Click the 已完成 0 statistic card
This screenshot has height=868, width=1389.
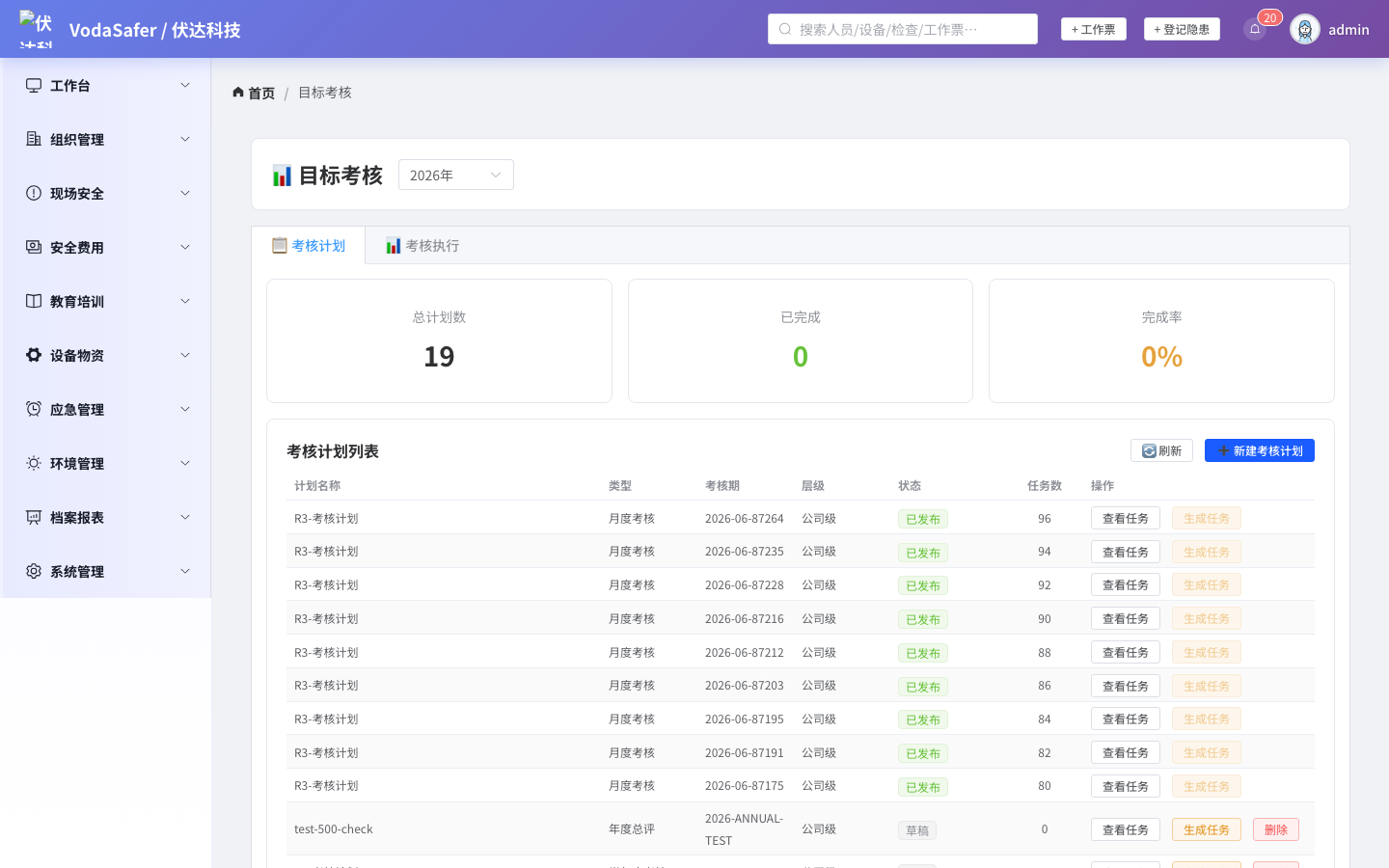(x=801, y=340)
